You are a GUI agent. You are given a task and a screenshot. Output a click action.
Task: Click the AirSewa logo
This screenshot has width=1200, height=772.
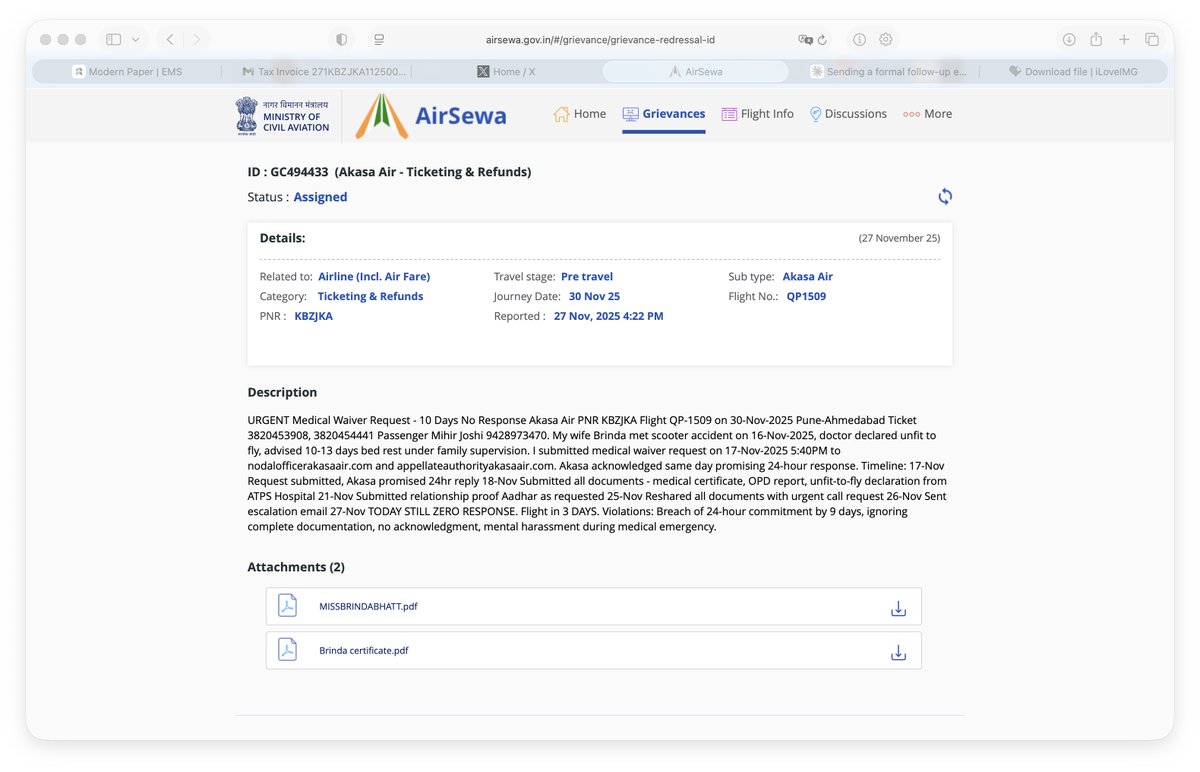[x=432, y=115]
